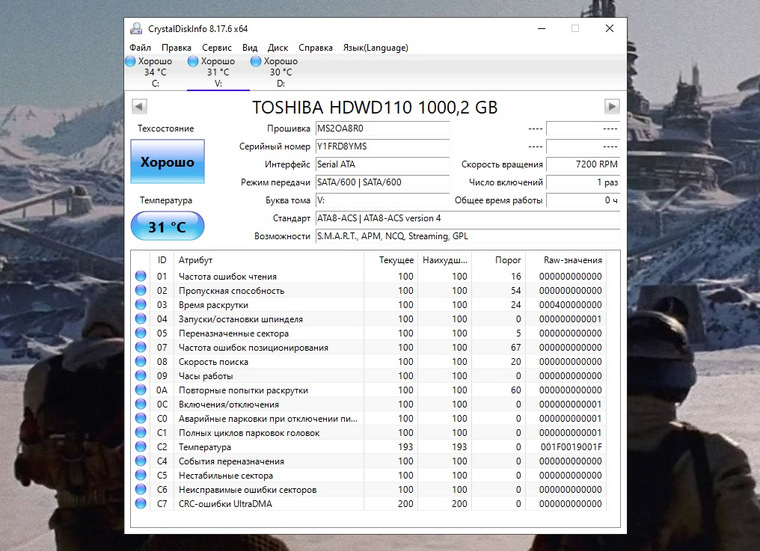This screenshot has height=551, width=760.
Task: Select the row Частота ошибок чтения
Action: point(369,276)
